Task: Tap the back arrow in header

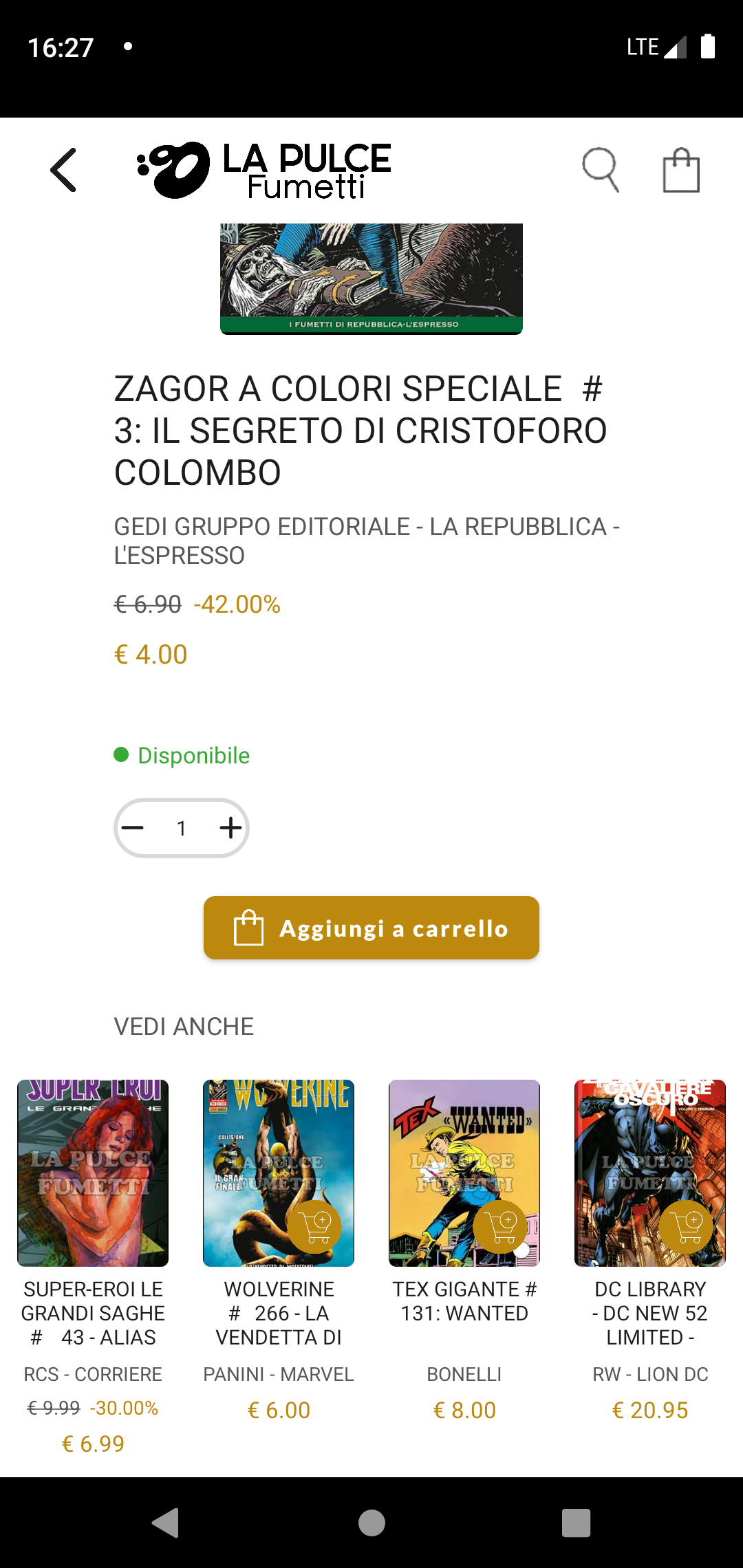Action: click(63, 170)
